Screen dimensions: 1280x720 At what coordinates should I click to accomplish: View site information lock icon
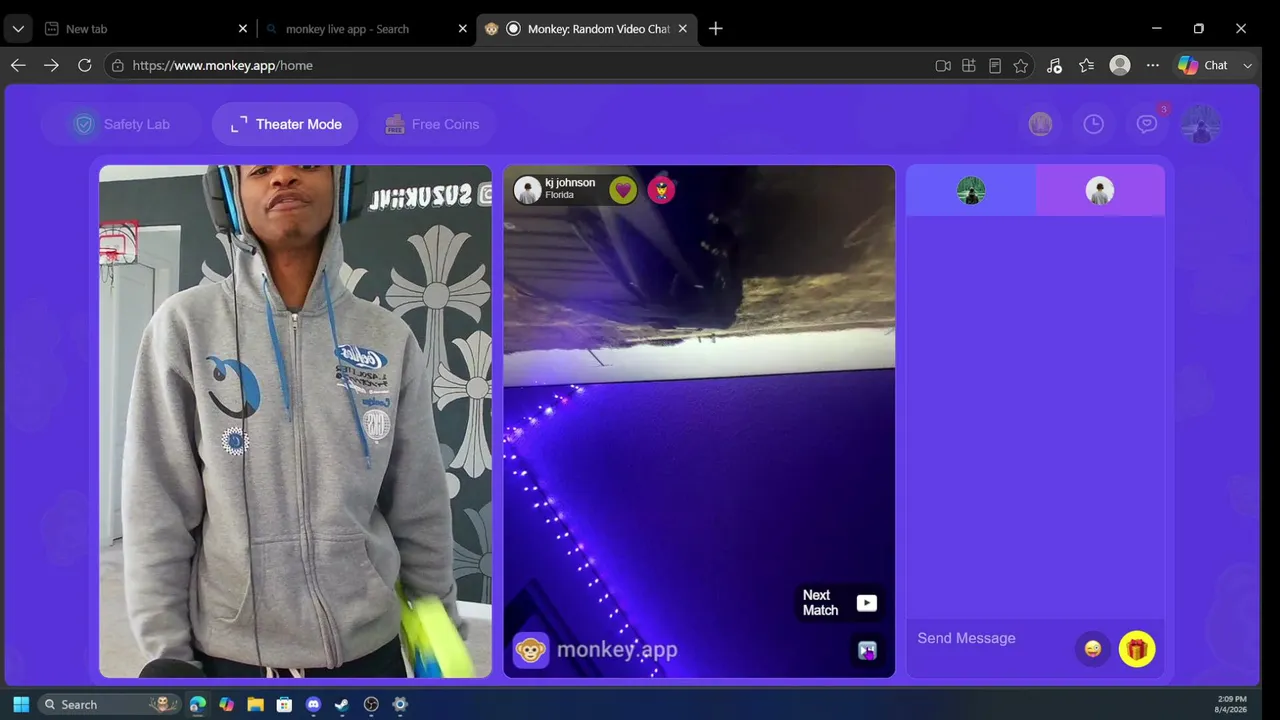click(118, 65)
